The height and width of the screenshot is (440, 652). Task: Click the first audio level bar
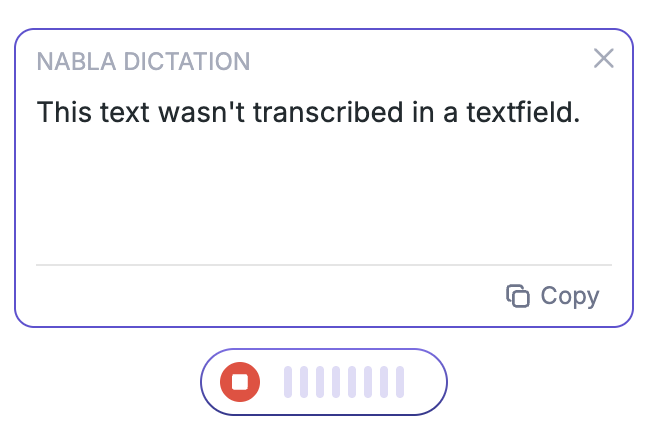click(288, 382)
